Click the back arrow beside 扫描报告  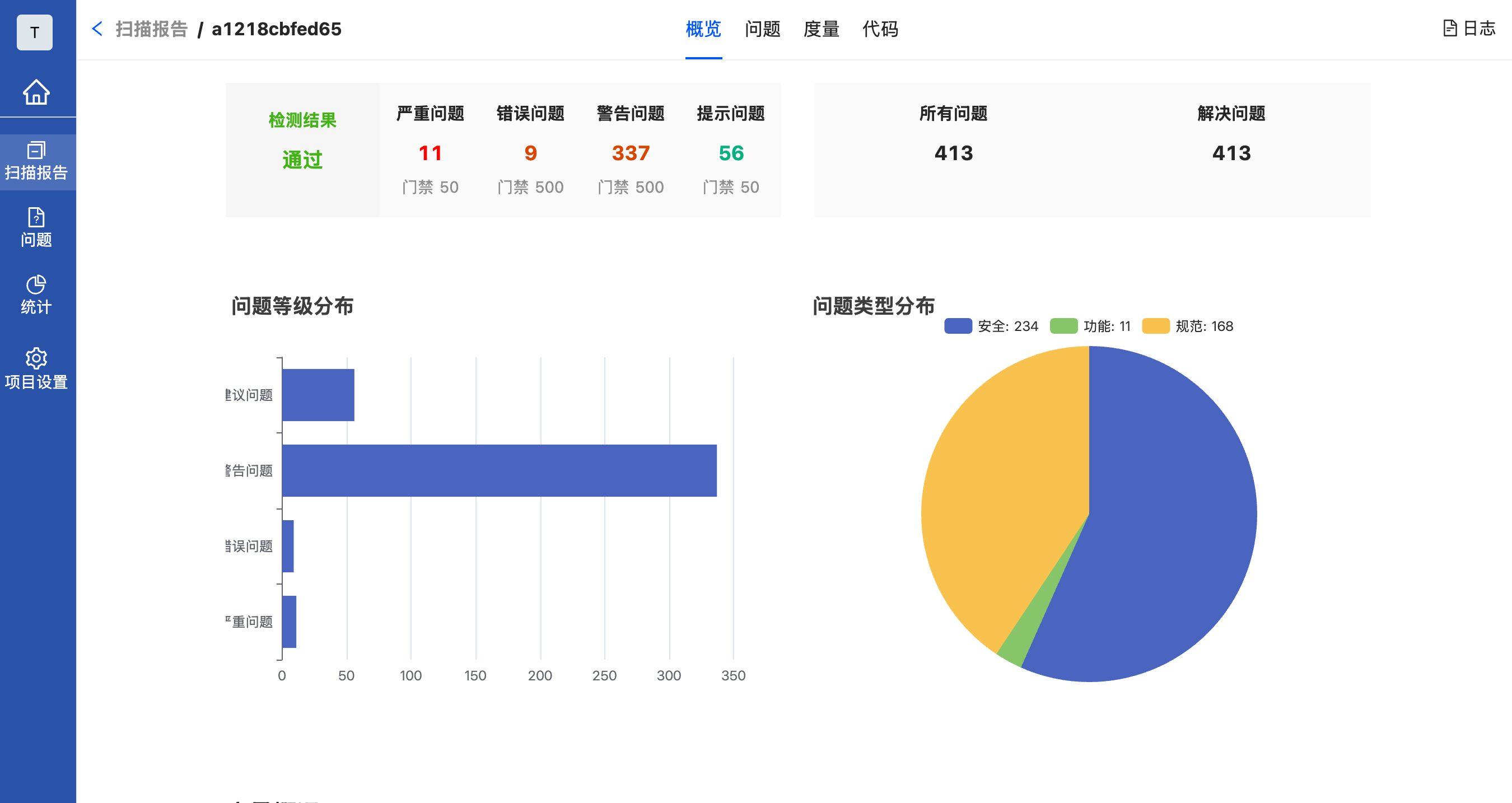pyautogui.click(x=97, y=29)
